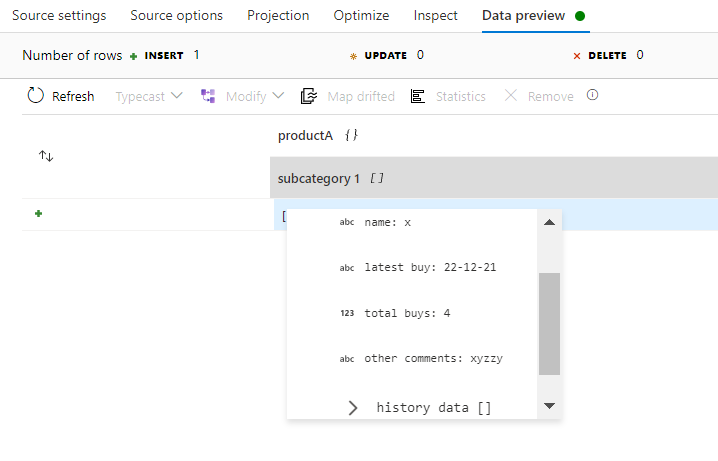Viewport: 718px width, 461px height.
Task: Click the popup scrollbar down arrow
Action: pyautogui.click(x=549, y=406)
